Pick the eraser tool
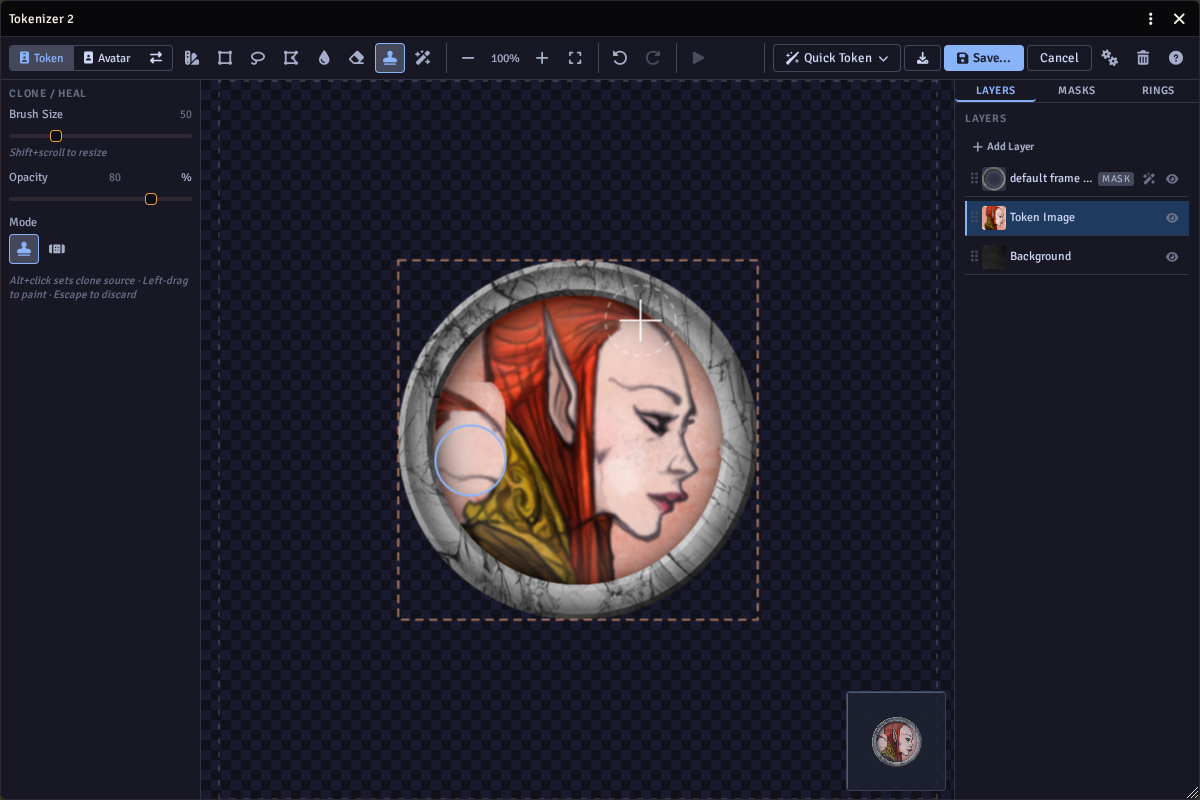The width and height of the screenshot is (1200, 800). [357, 58]
